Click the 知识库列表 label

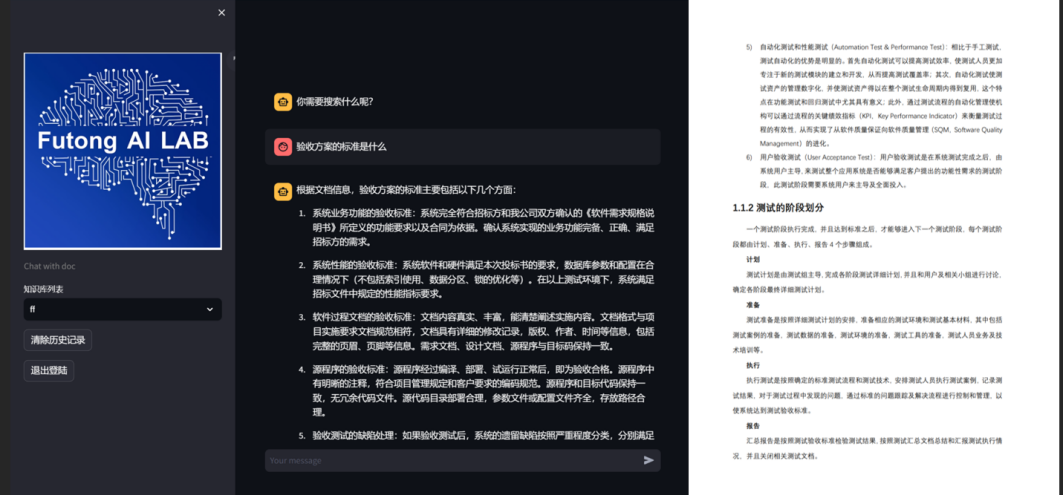pos(44,289)
